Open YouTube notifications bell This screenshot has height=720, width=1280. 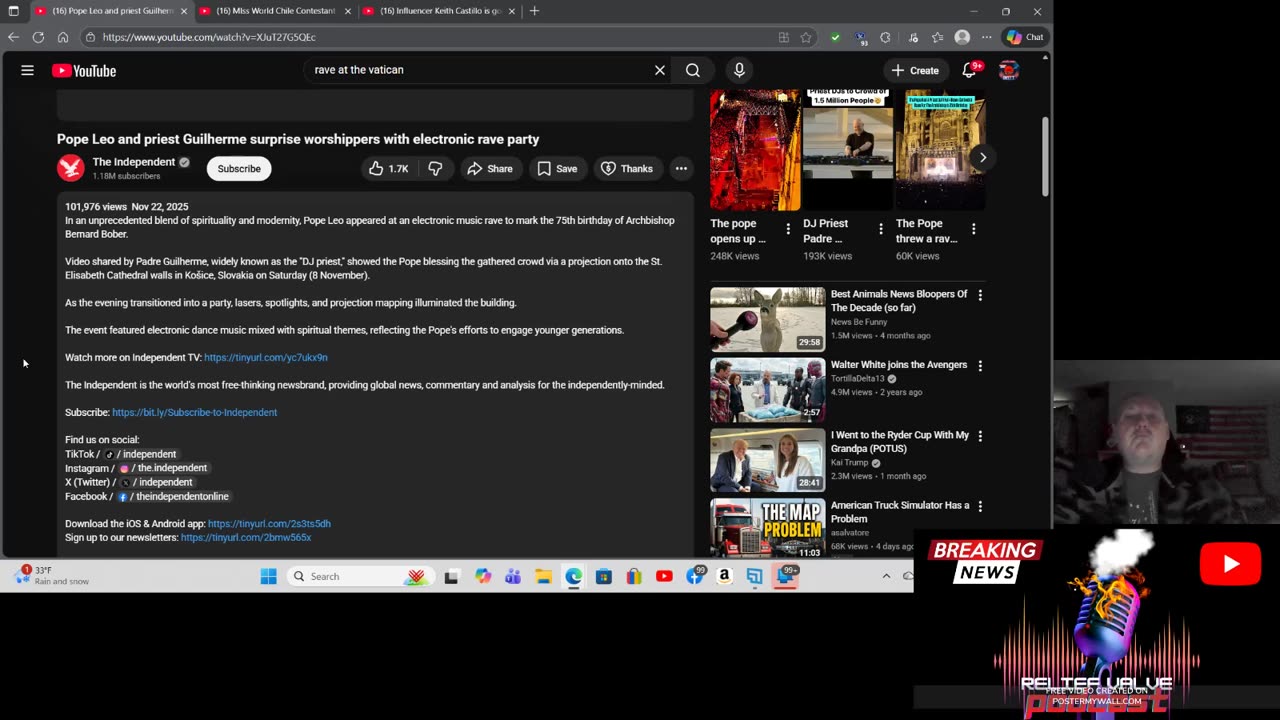(969, 70)
